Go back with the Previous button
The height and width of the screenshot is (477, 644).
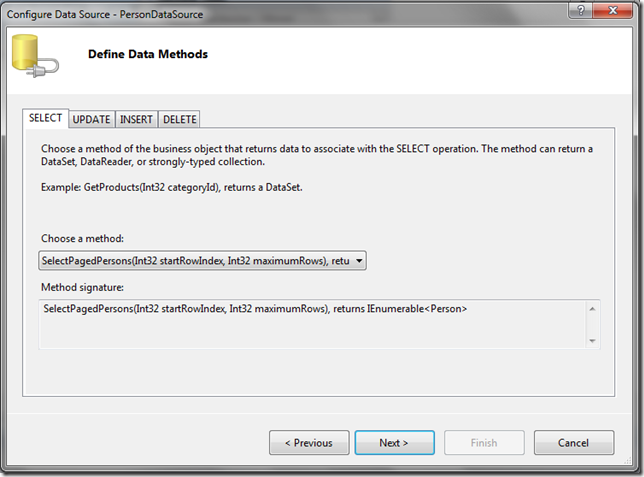pos(309,442)
